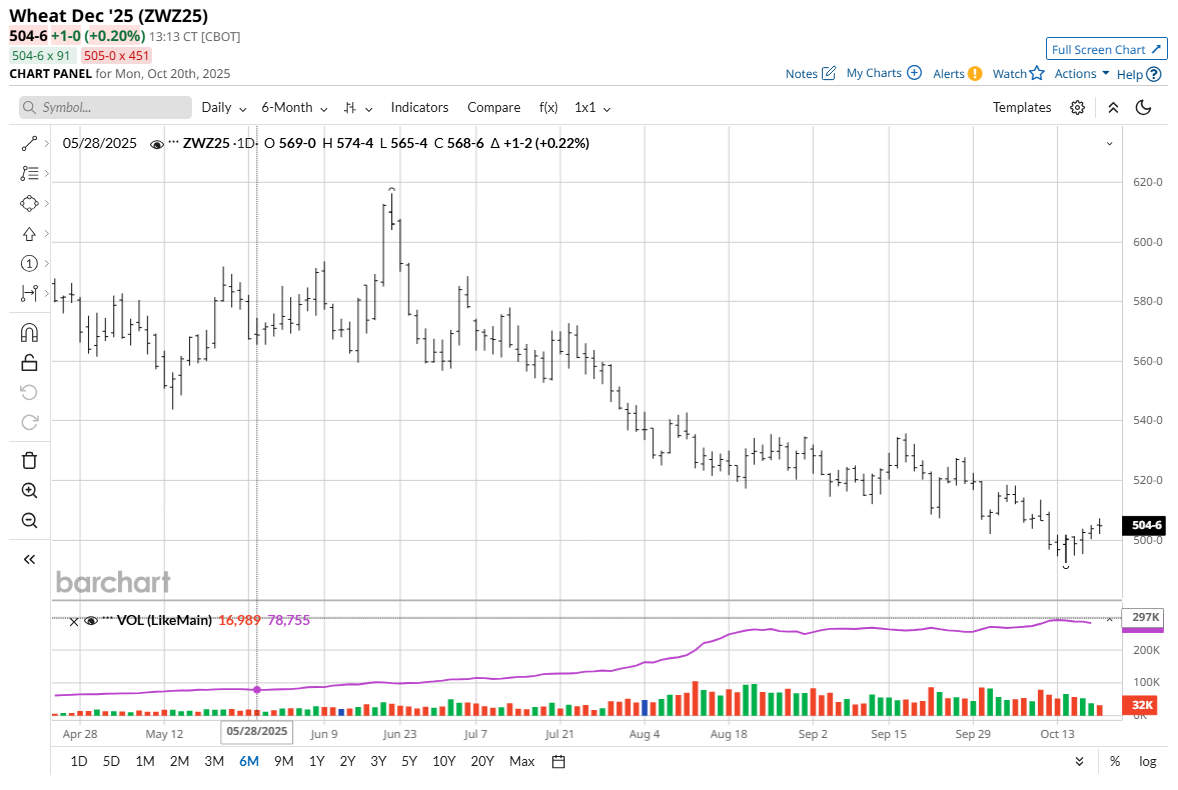Select the 5D time range
This screenshot has height=790, width=1178.
[x=111, y=761]
